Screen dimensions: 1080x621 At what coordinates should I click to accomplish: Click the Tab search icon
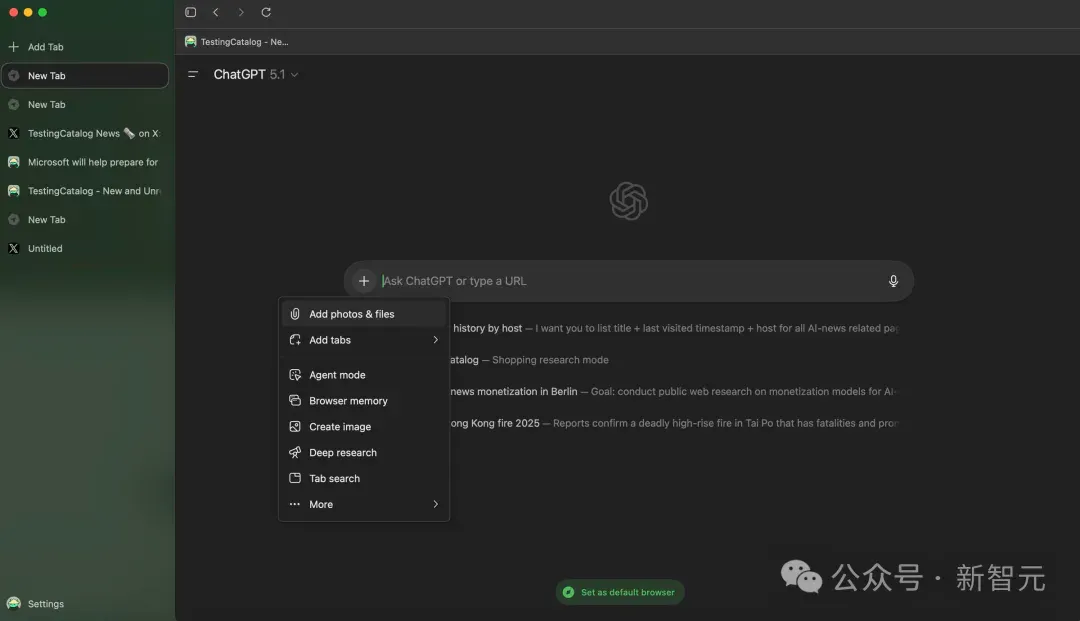(x=295, y=478)
